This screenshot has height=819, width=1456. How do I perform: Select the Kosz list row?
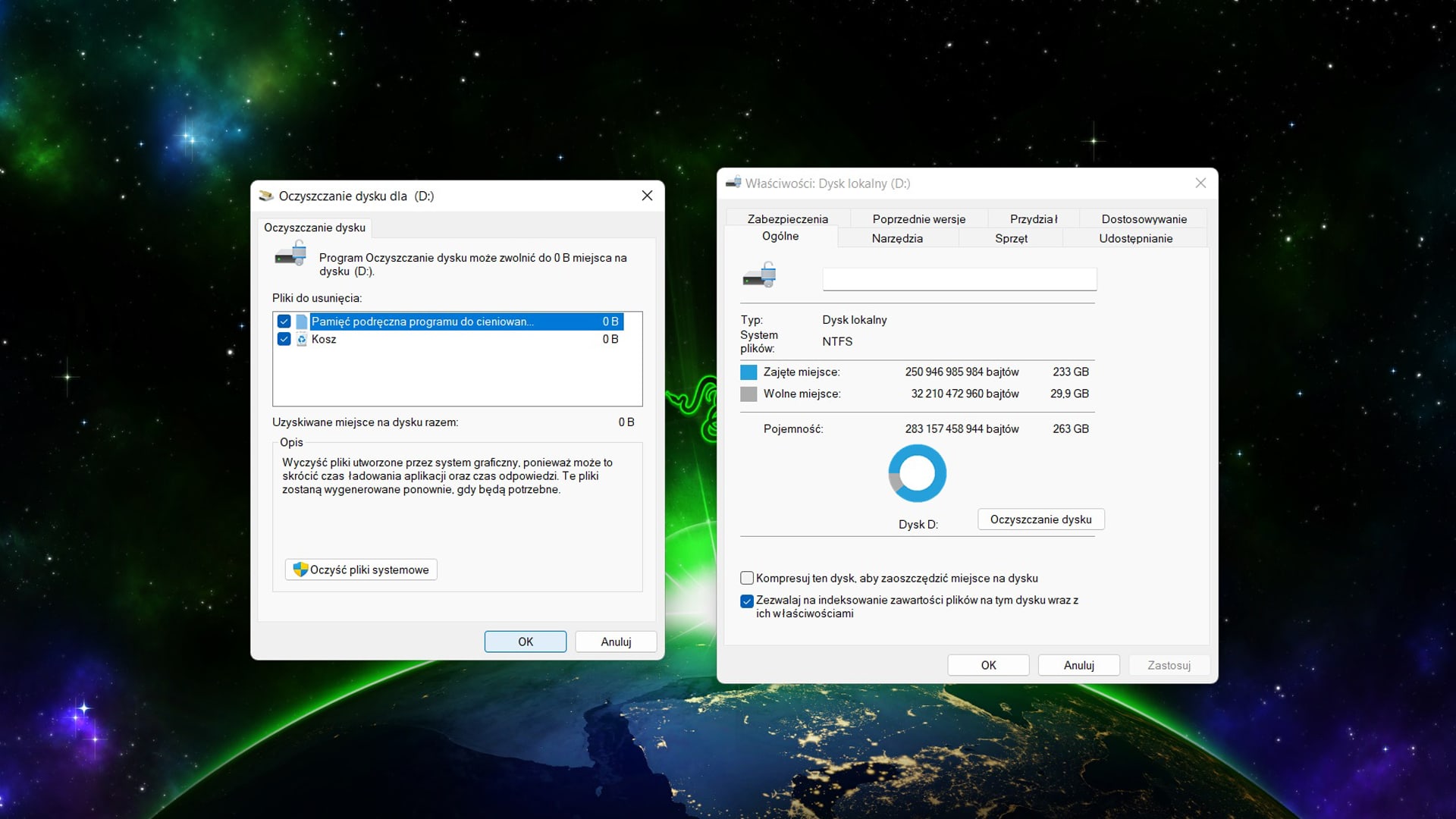point(450,339)
